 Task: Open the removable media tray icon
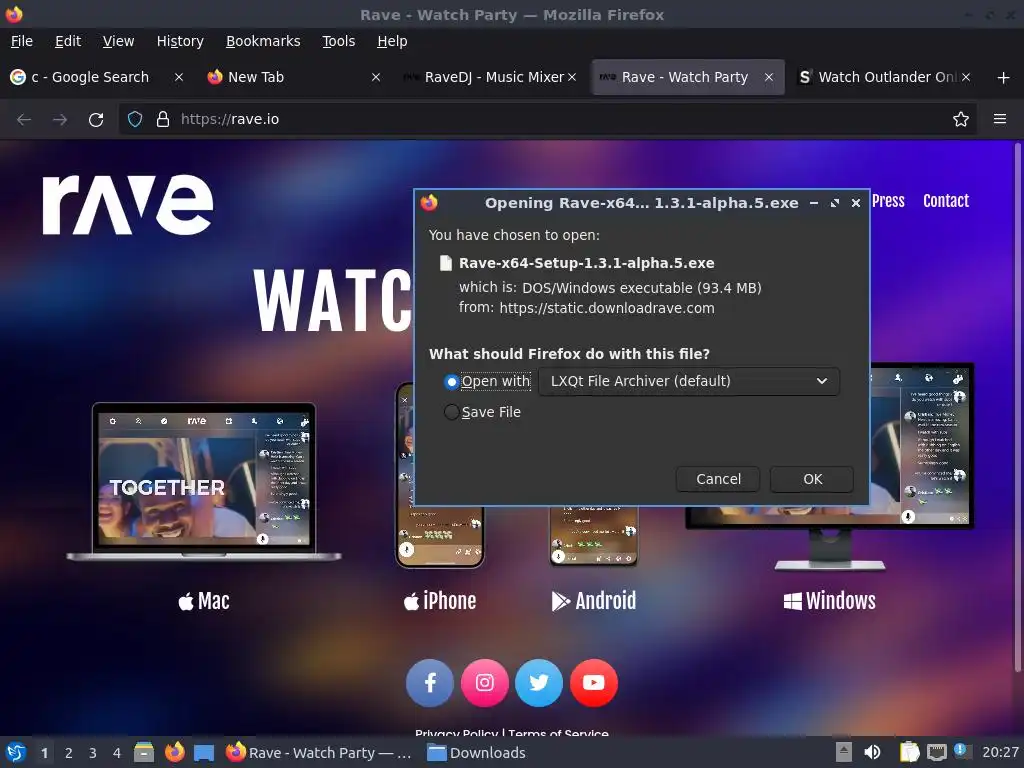tap(844, 752)
